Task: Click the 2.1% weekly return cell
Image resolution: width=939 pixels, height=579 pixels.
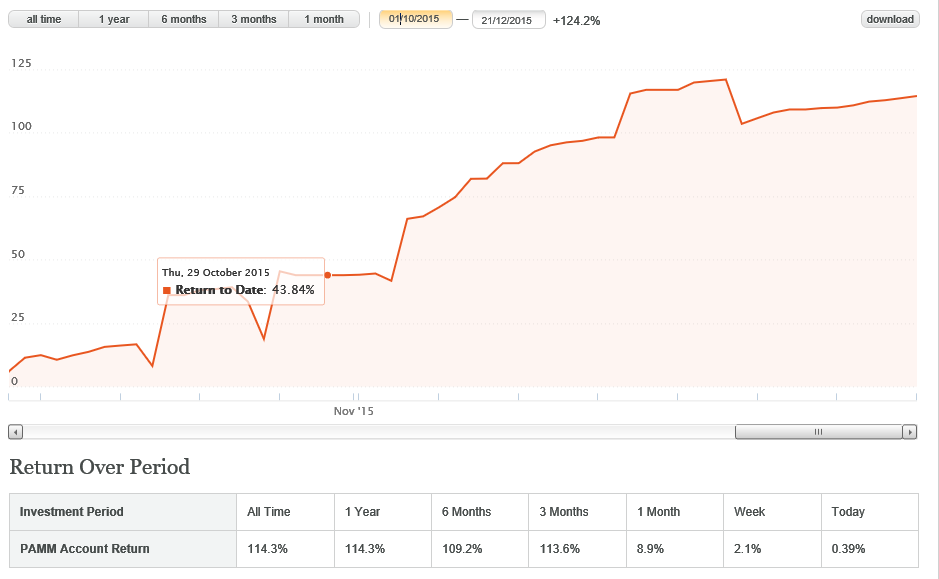Action: pyautogui.click(x=773, y=549)
